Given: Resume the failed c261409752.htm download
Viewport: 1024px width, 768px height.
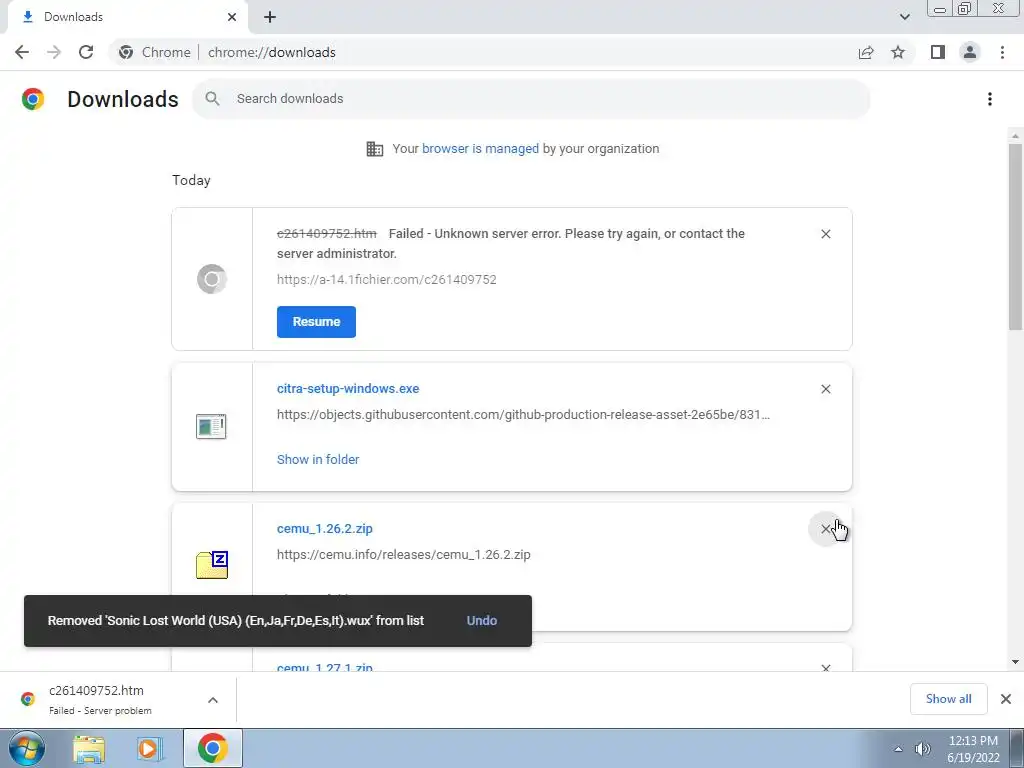Looking at the screenshot, I should (316, 322).
